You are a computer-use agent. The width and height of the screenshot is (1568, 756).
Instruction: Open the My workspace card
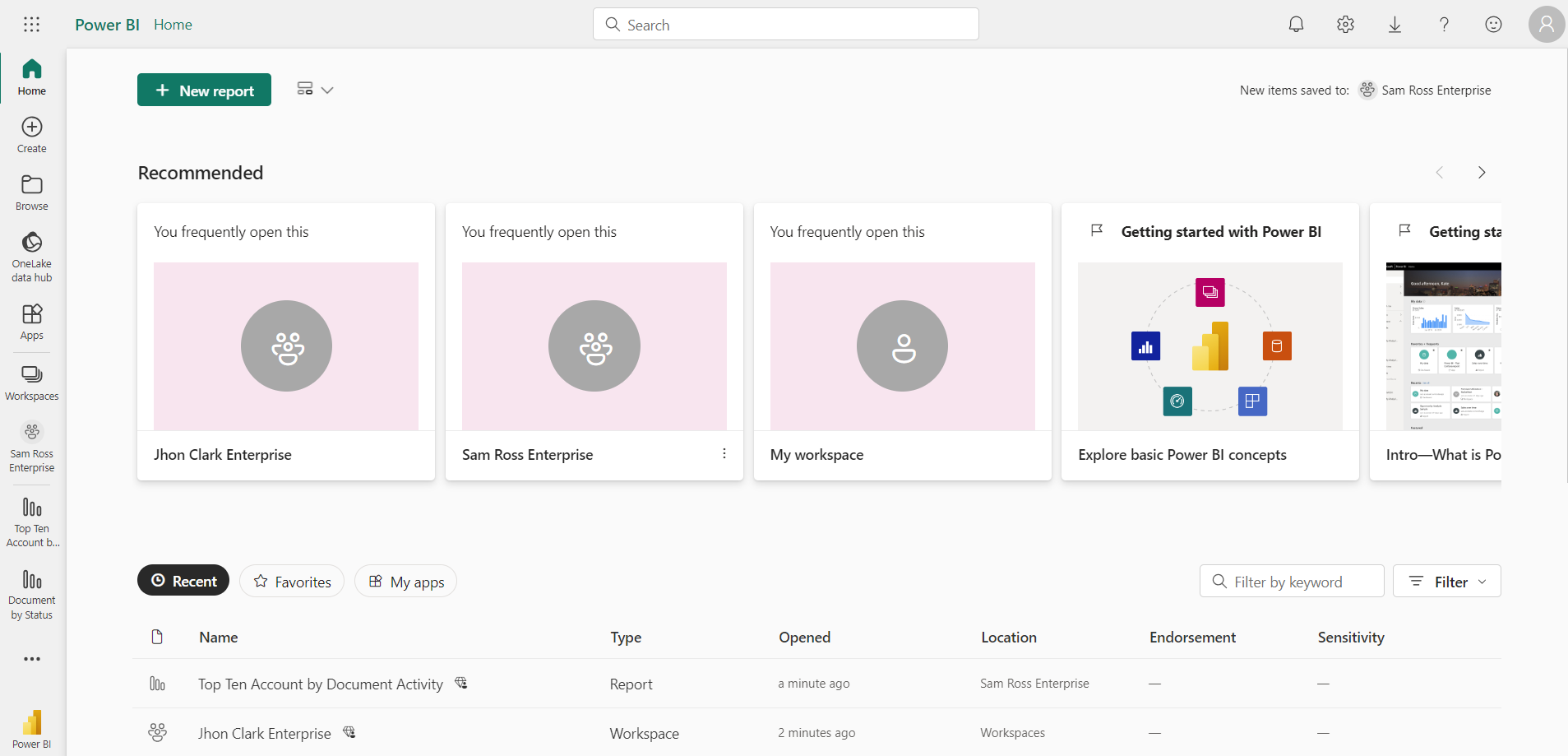point(903,341)
